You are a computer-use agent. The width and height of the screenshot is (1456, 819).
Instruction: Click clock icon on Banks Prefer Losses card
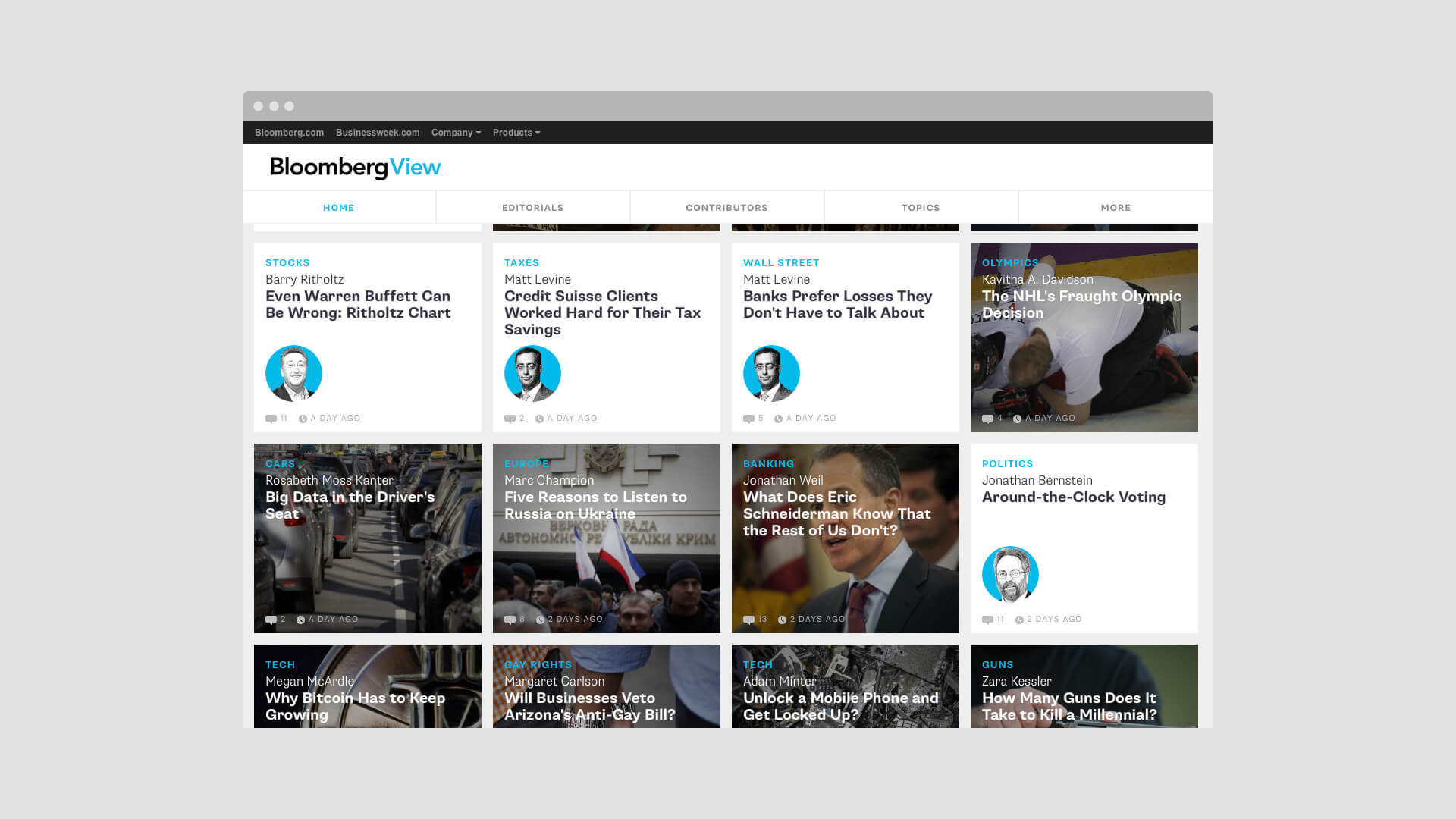pos(778,419)
